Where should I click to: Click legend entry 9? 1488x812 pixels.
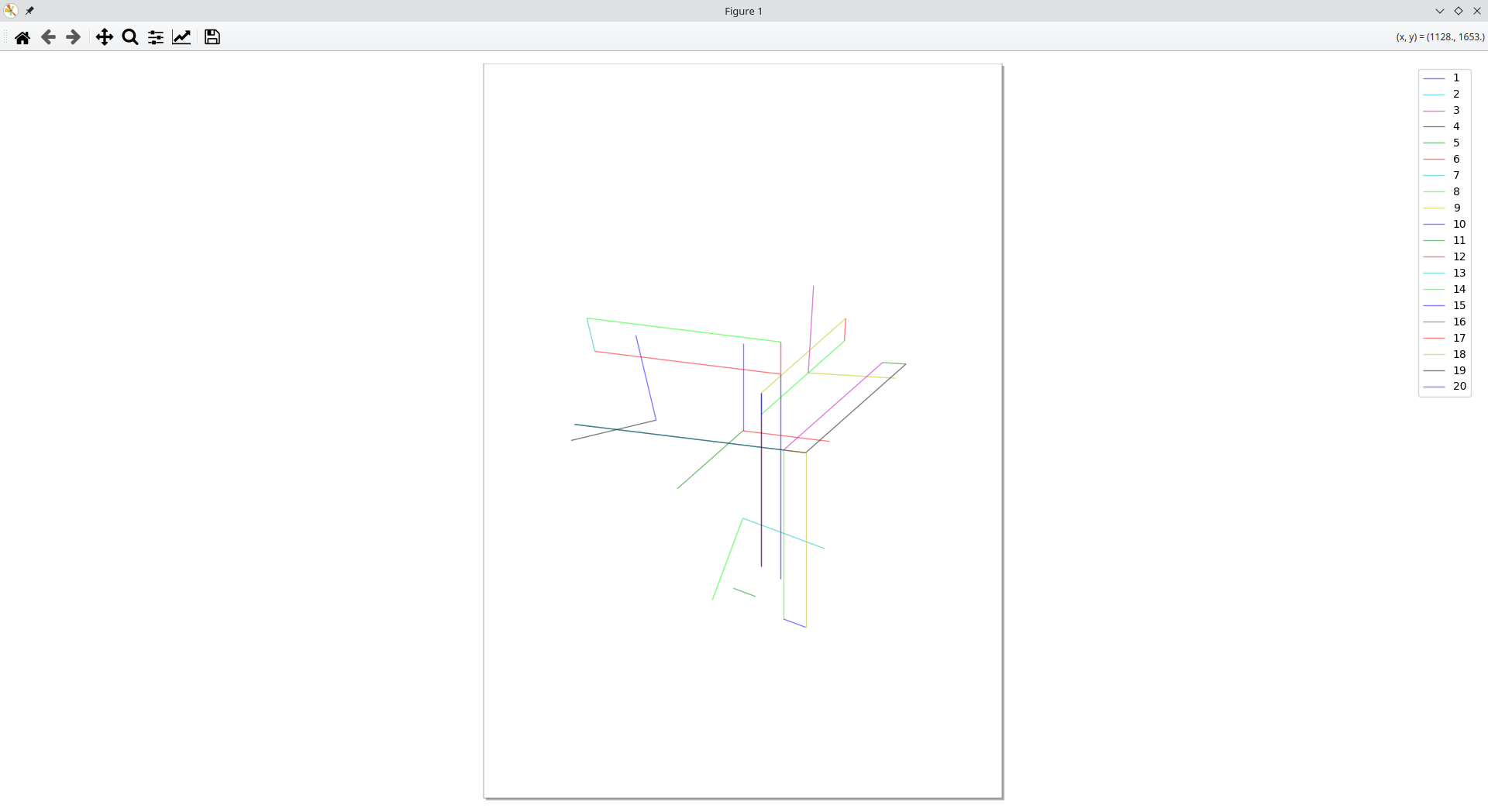click(x=1445, y=208)
